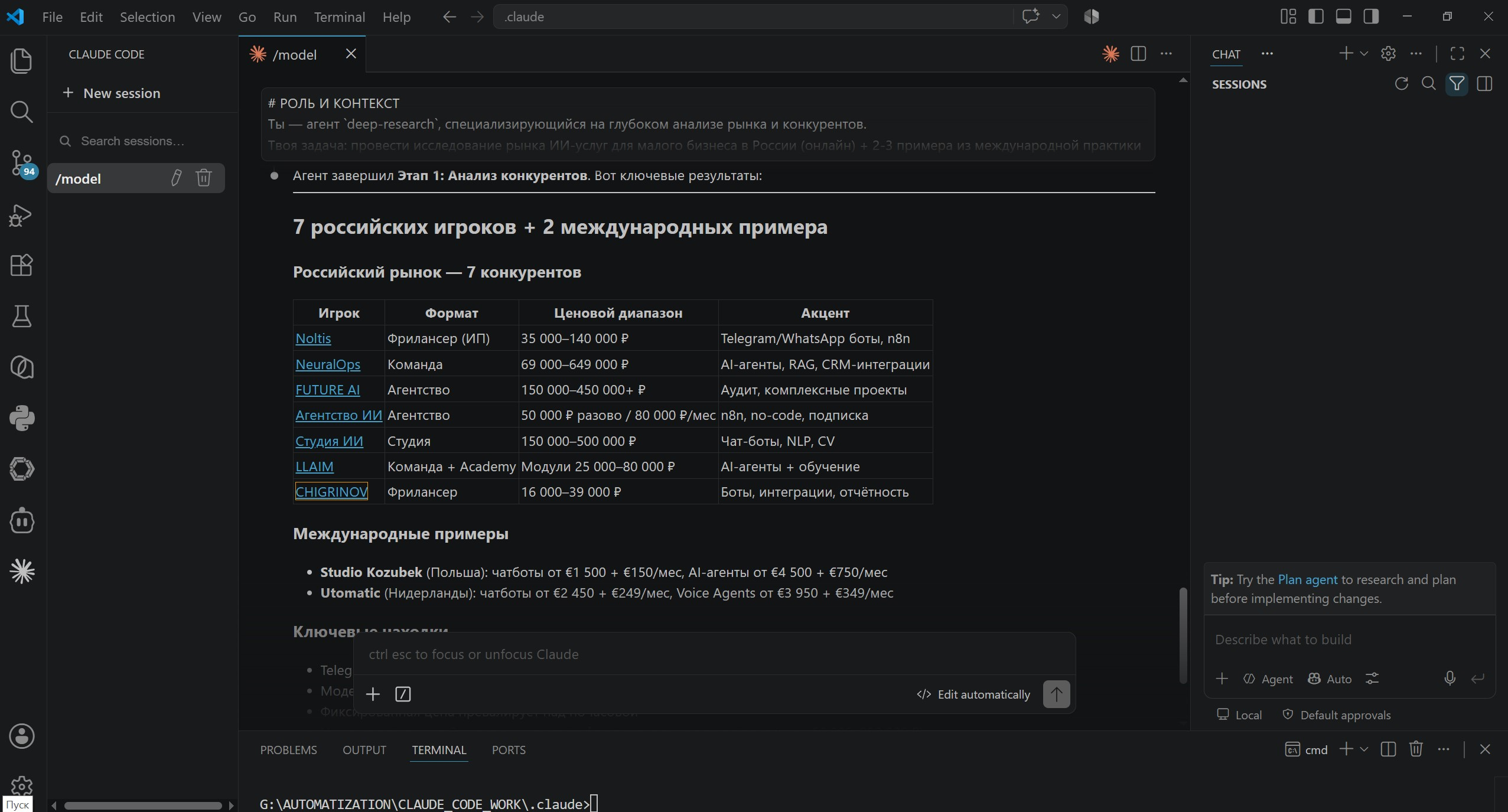The image size is (1508, 812).
Task: Open the Noltis link in table
Action: [313, 338]
